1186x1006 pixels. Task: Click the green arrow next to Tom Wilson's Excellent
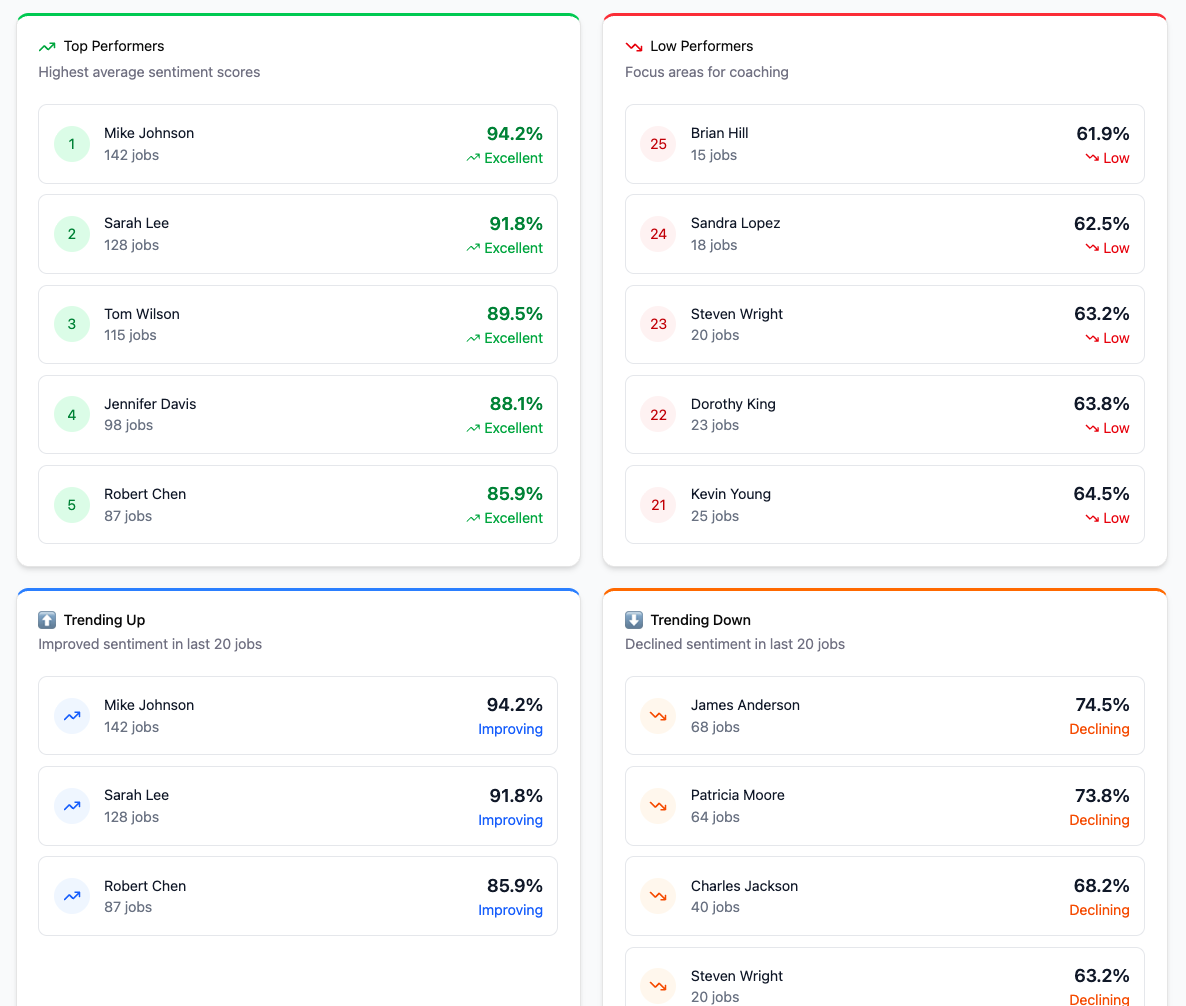[x=473, y=338]
